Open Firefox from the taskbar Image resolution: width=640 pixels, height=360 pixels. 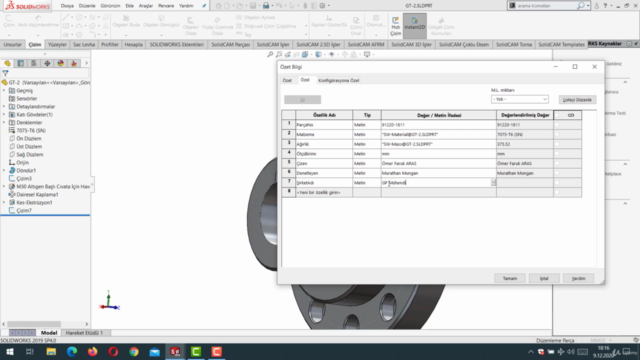[93, 351]
